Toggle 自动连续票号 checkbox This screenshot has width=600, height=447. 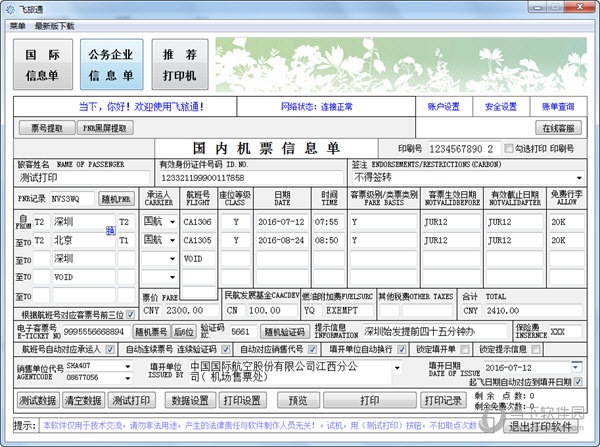[121, 350]
